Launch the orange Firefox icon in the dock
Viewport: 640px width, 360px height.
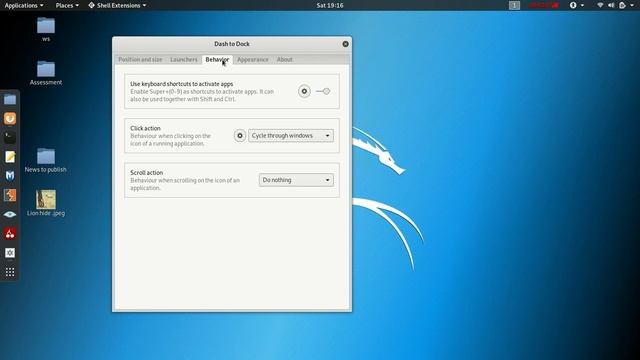[10, 118]
